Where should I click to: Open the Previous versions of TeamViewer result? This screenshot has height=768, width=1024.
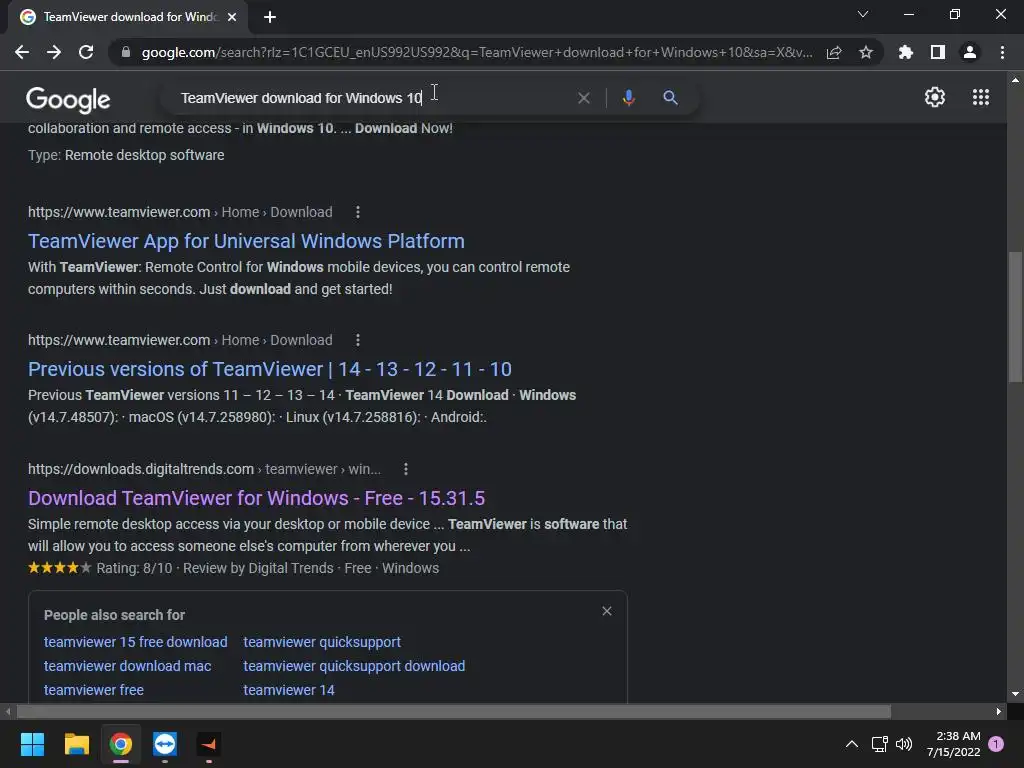[270, 369]
